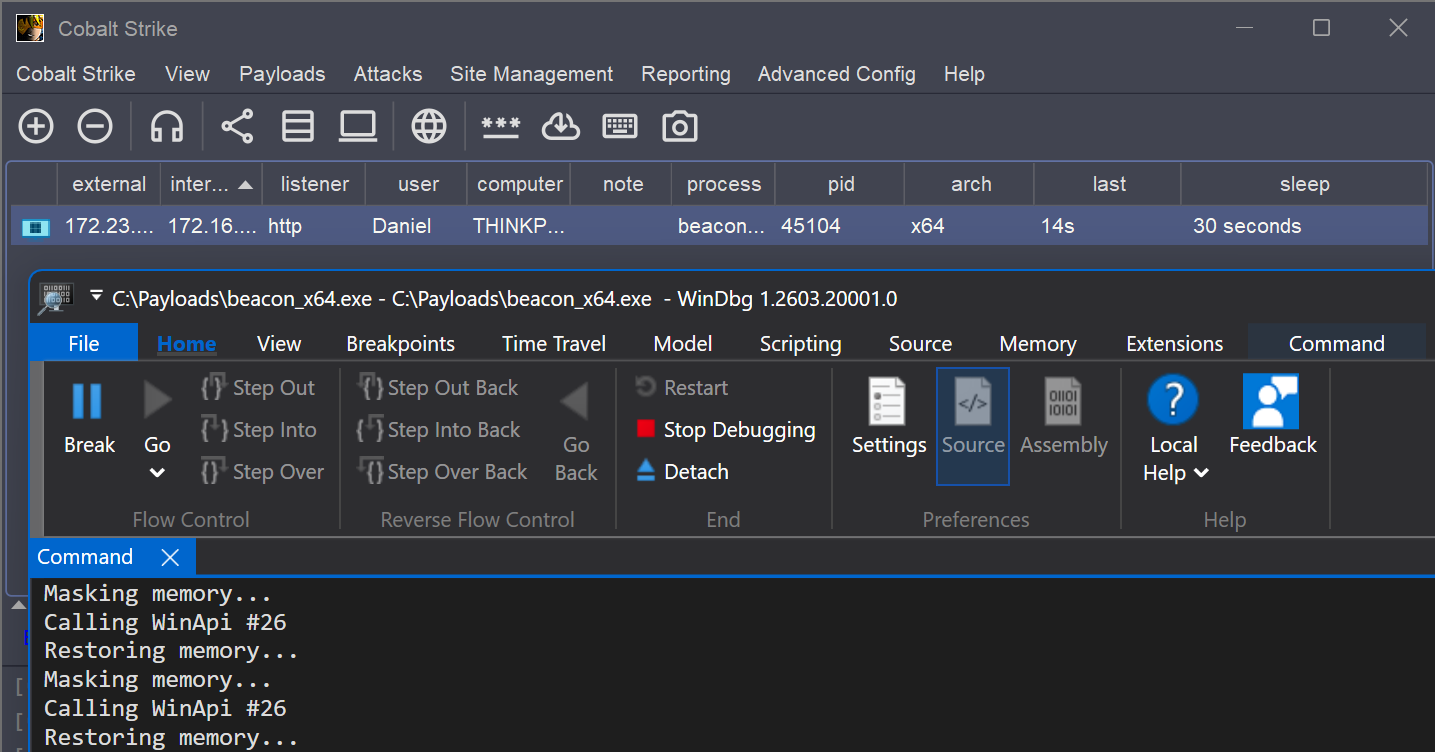Screen dimensions: 1435x752
Task: Close the Command tab with X
Action: (x=170, y=557)
